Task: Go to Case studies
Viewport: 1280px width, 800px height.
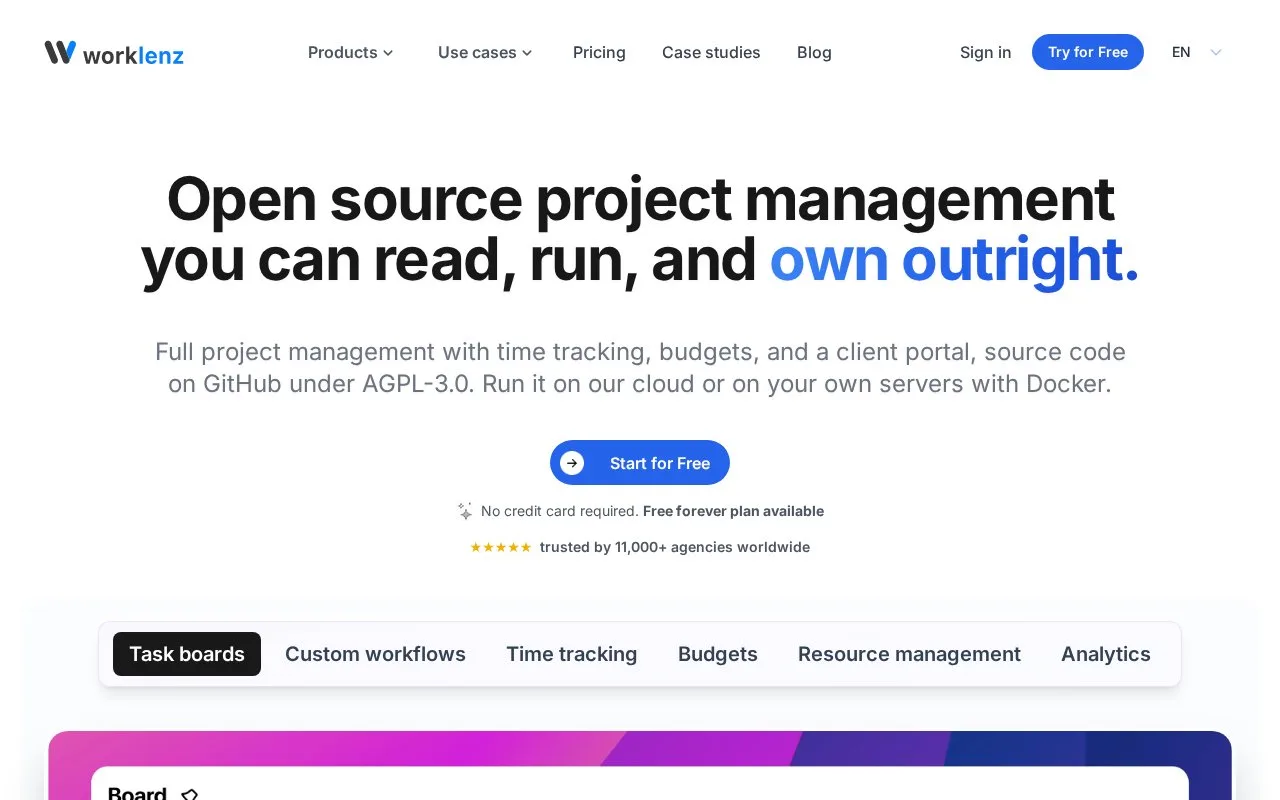Action: tap(711, 52)
